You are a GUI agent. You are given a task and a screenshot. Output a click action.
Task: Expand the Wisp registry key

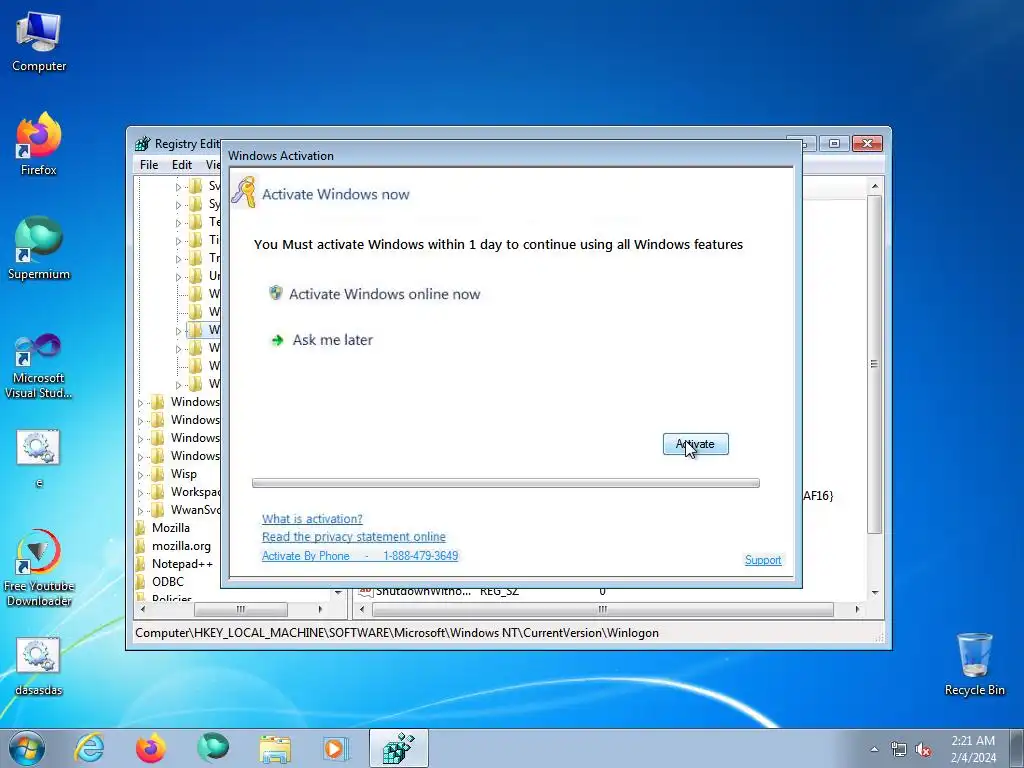point(140,475)
